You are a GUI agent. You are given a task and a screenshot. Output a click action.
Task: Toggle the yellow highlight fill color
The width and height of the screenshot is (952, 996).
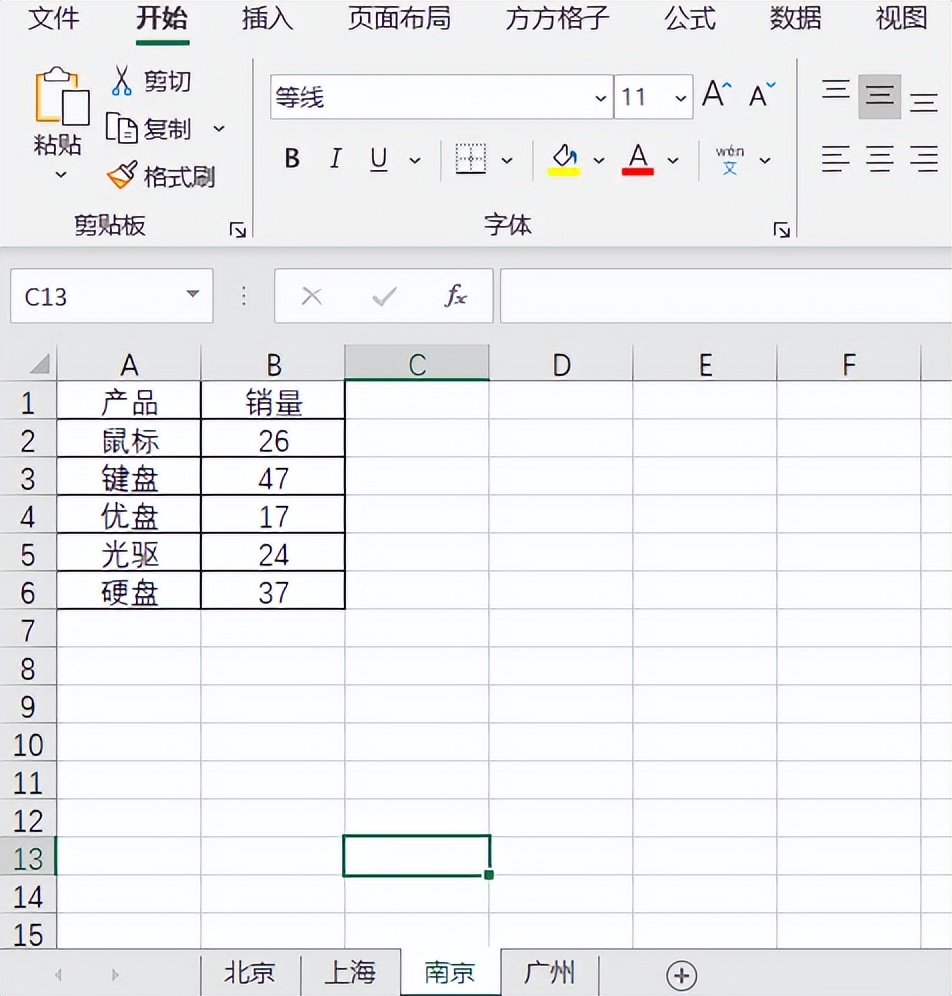point(562,158)
